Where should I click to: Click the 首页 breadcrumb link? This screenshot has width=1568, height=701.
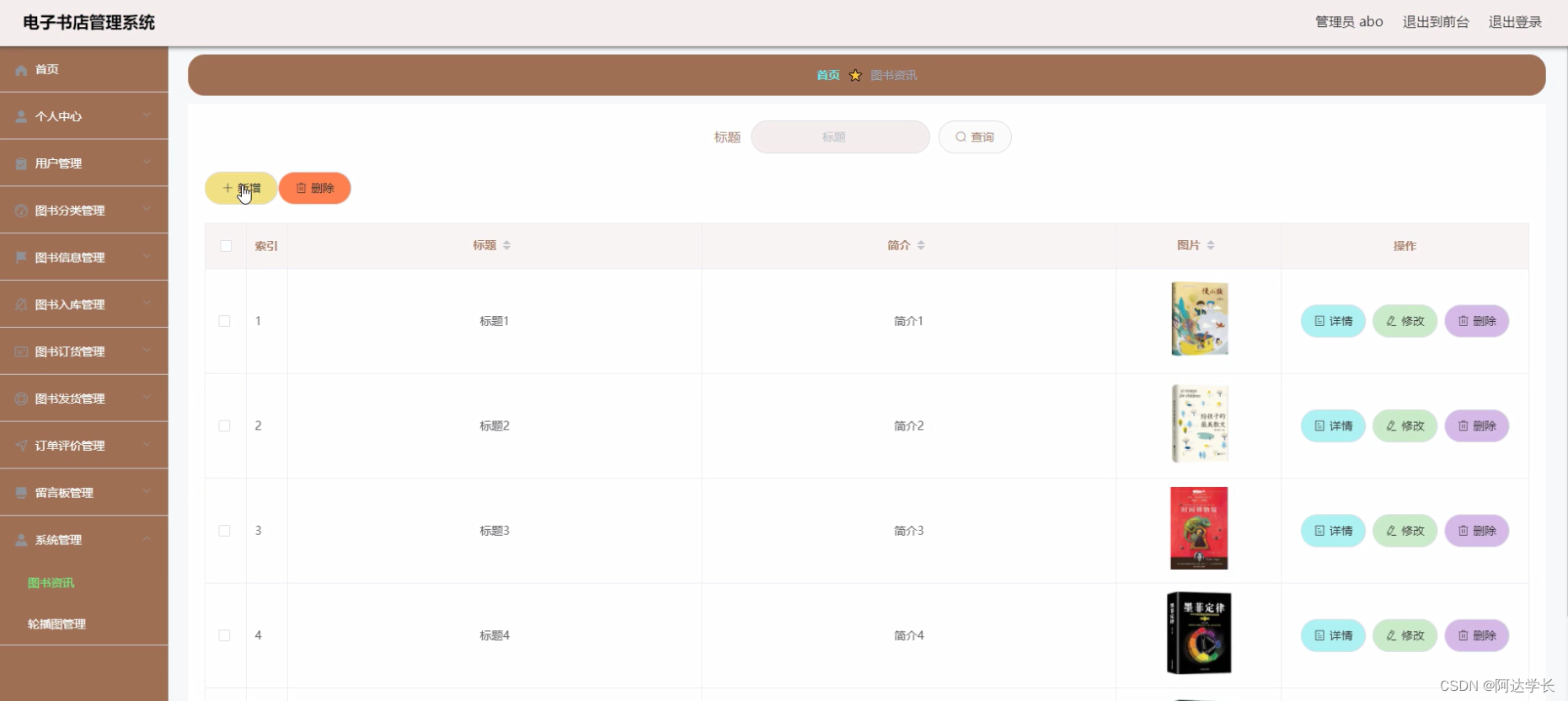[828, 75]
